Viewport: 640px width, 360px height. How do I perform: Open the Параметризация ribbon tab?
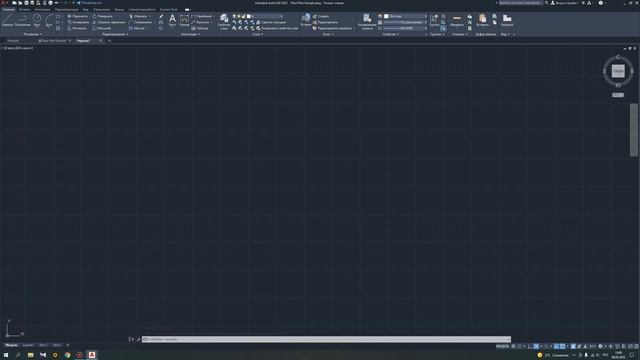click(66, 9)
